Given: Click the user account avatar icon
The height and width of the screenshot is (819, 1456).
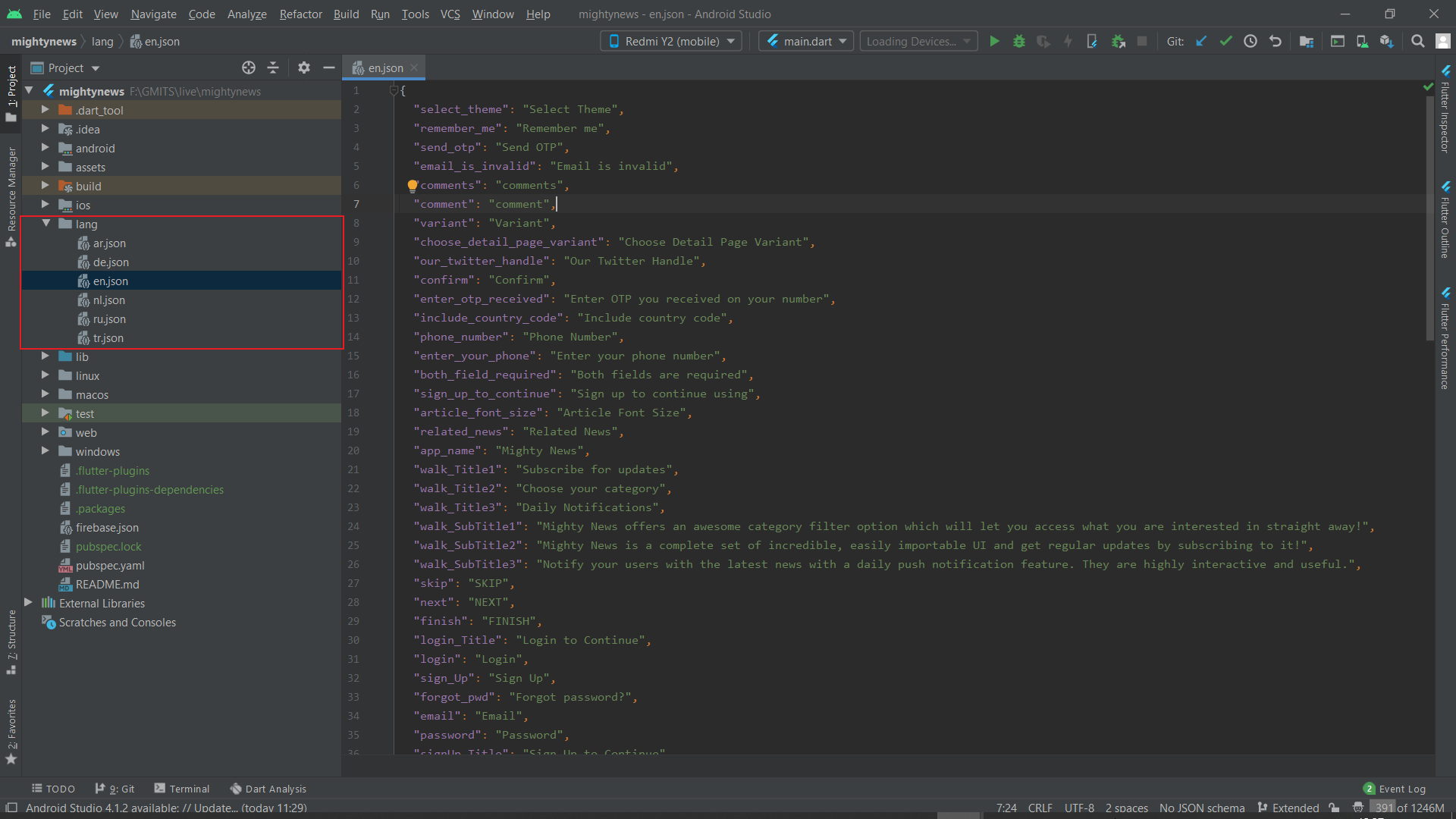Looking at the screenshot, I should point(1442,42).
